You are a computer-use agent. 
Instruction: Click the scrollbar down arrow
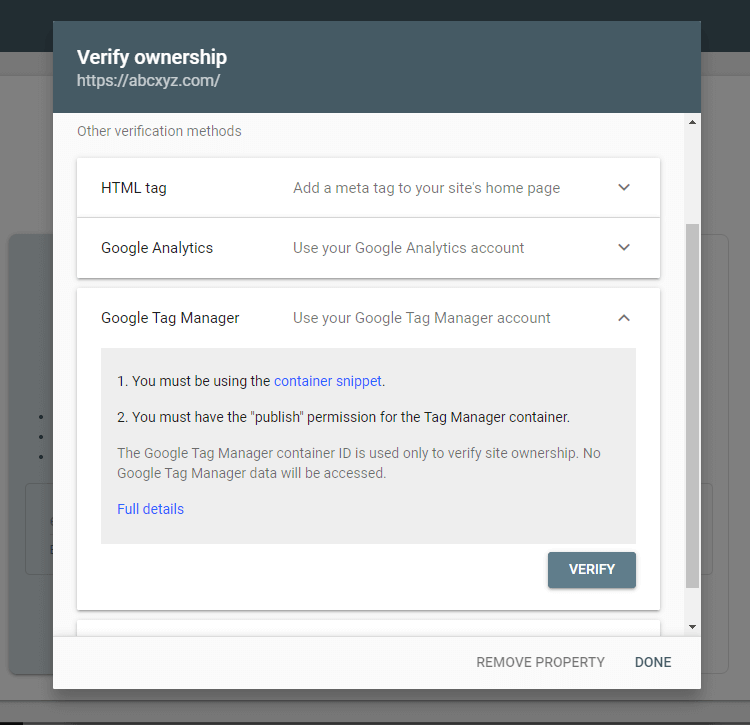pos(692,627)
